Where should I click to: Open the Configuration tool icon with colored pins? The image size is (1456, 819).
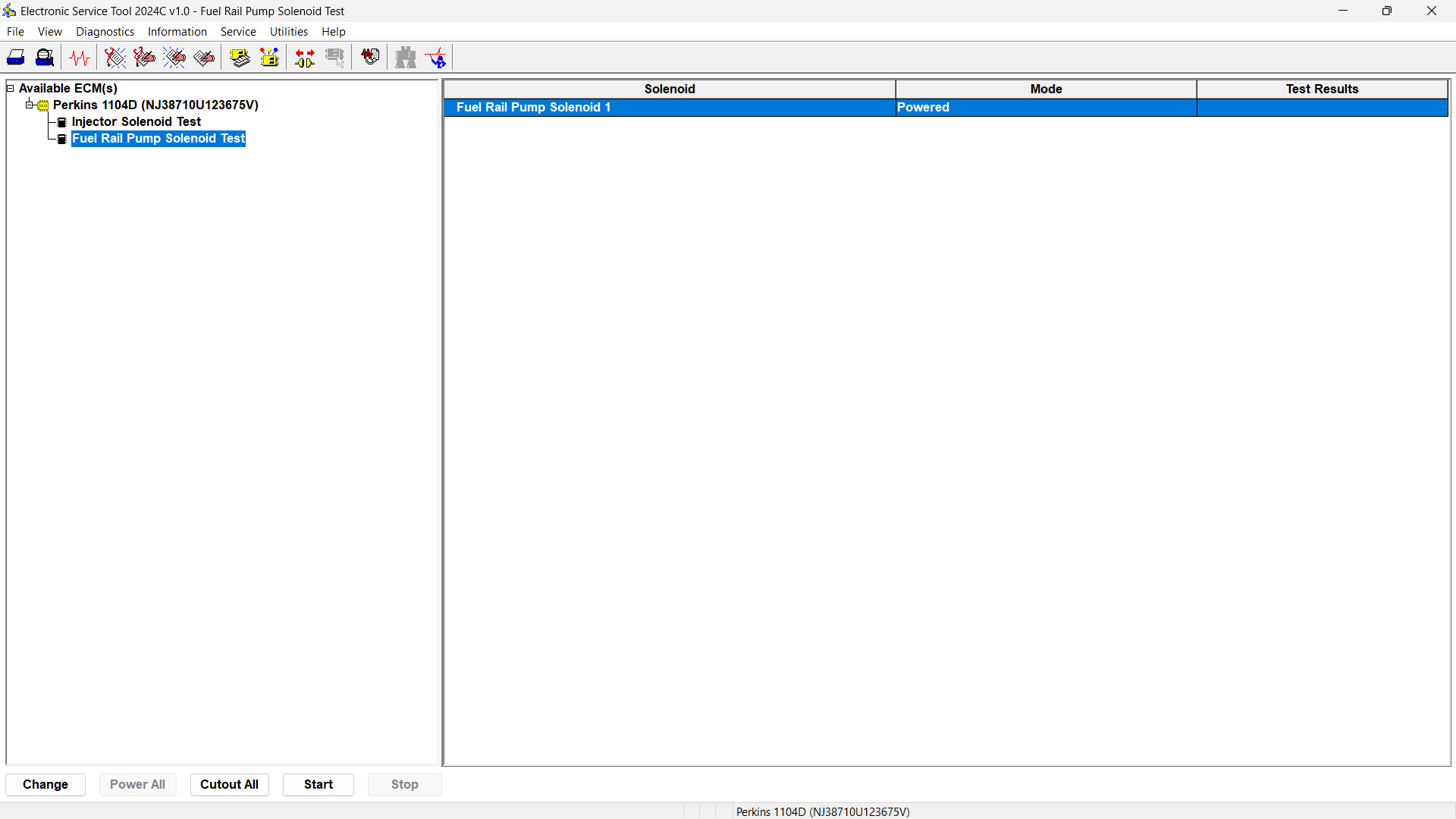pos(270,58)
